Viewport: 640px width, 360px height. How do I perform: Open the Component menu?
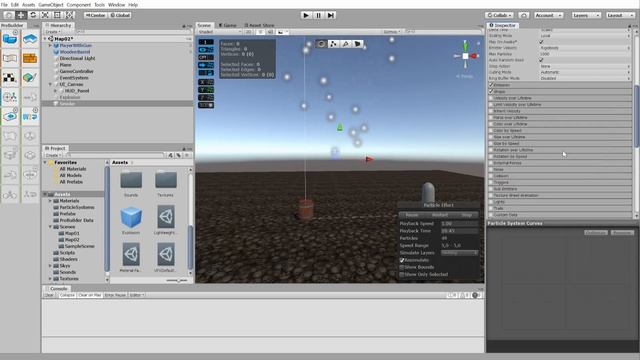(x=78, y=4)
